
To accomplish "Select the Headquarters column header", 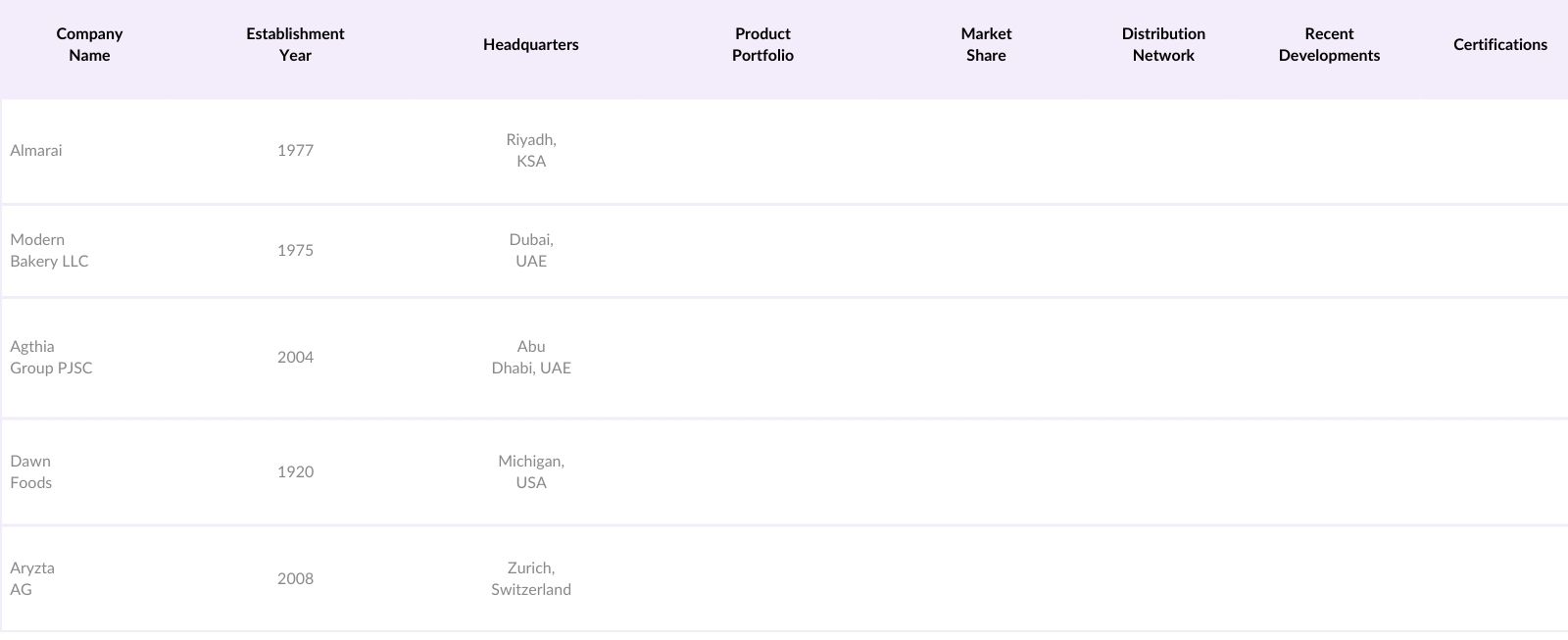I will (530, 45).
